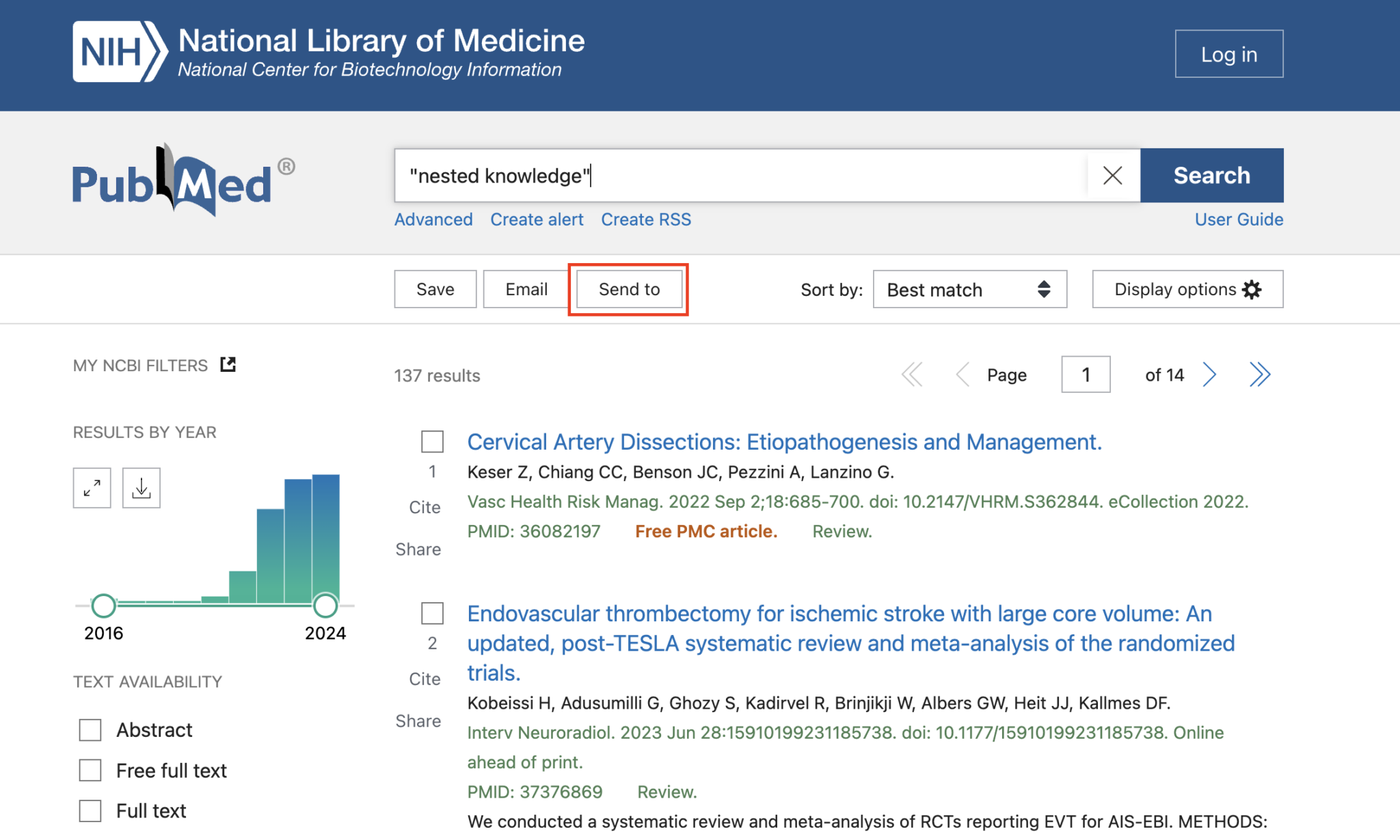Open MY NCBI FILTERS external link
Screen dimensions: 1400x840
click(227, 364)
